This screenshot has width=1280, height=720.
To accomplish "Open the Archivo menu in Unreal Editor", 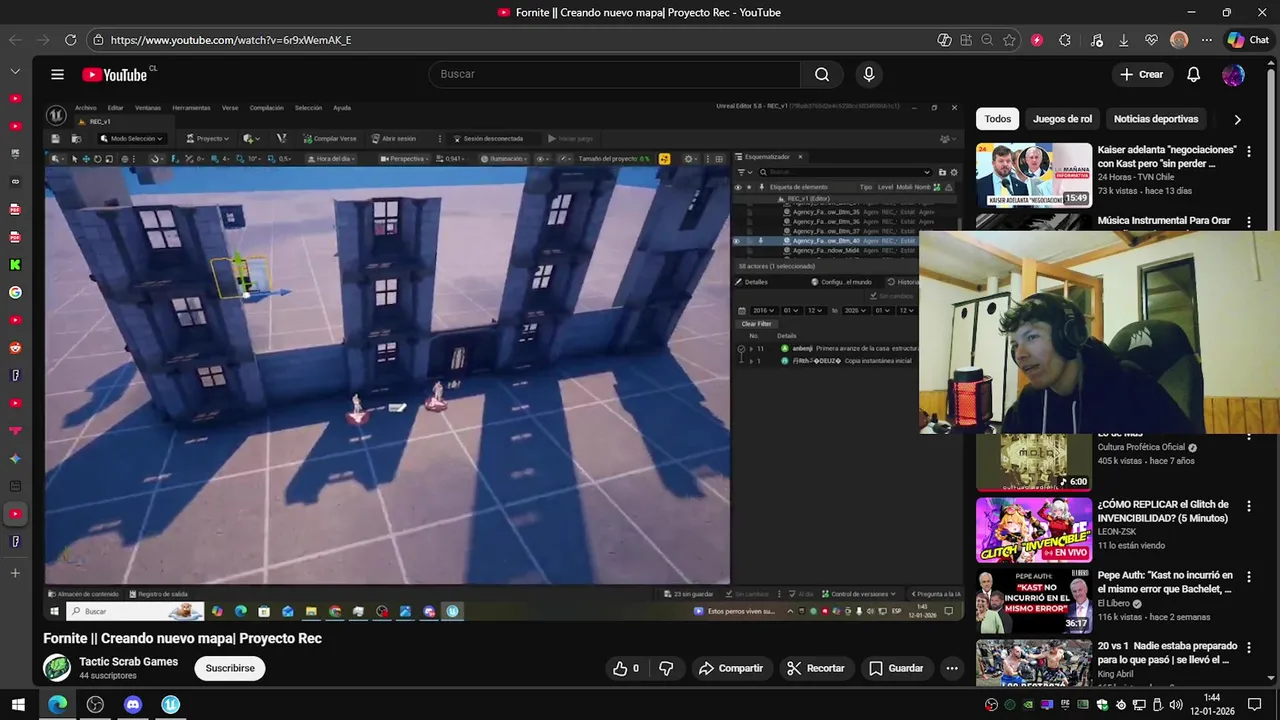I will pos(85,108).
